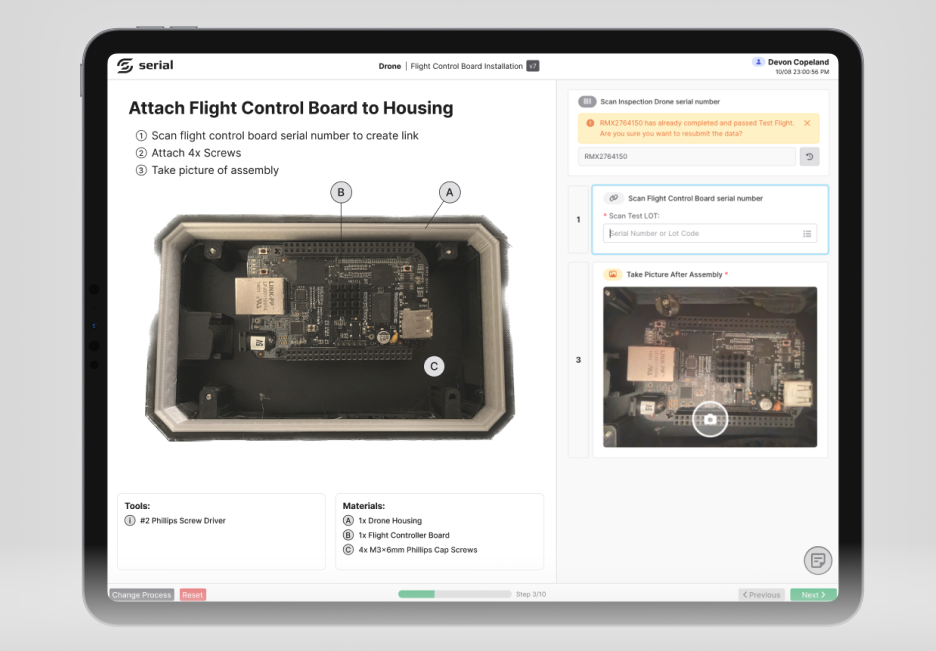Select the flight control board assembly image
Viewport: 936px width, 651px height.
pyautogui.click(x=330, y=329)
